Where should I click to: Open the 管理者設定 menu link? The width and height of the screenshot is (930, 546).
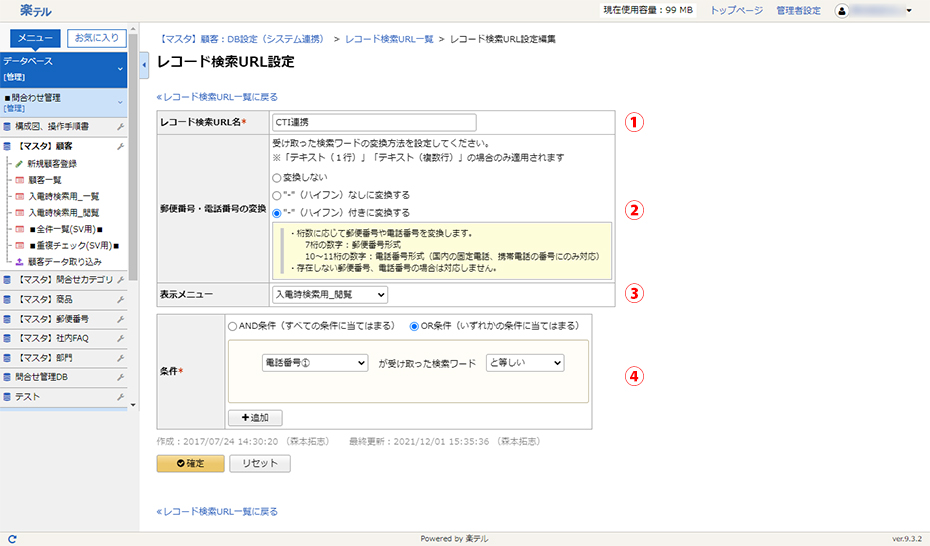tap(798, 11)
